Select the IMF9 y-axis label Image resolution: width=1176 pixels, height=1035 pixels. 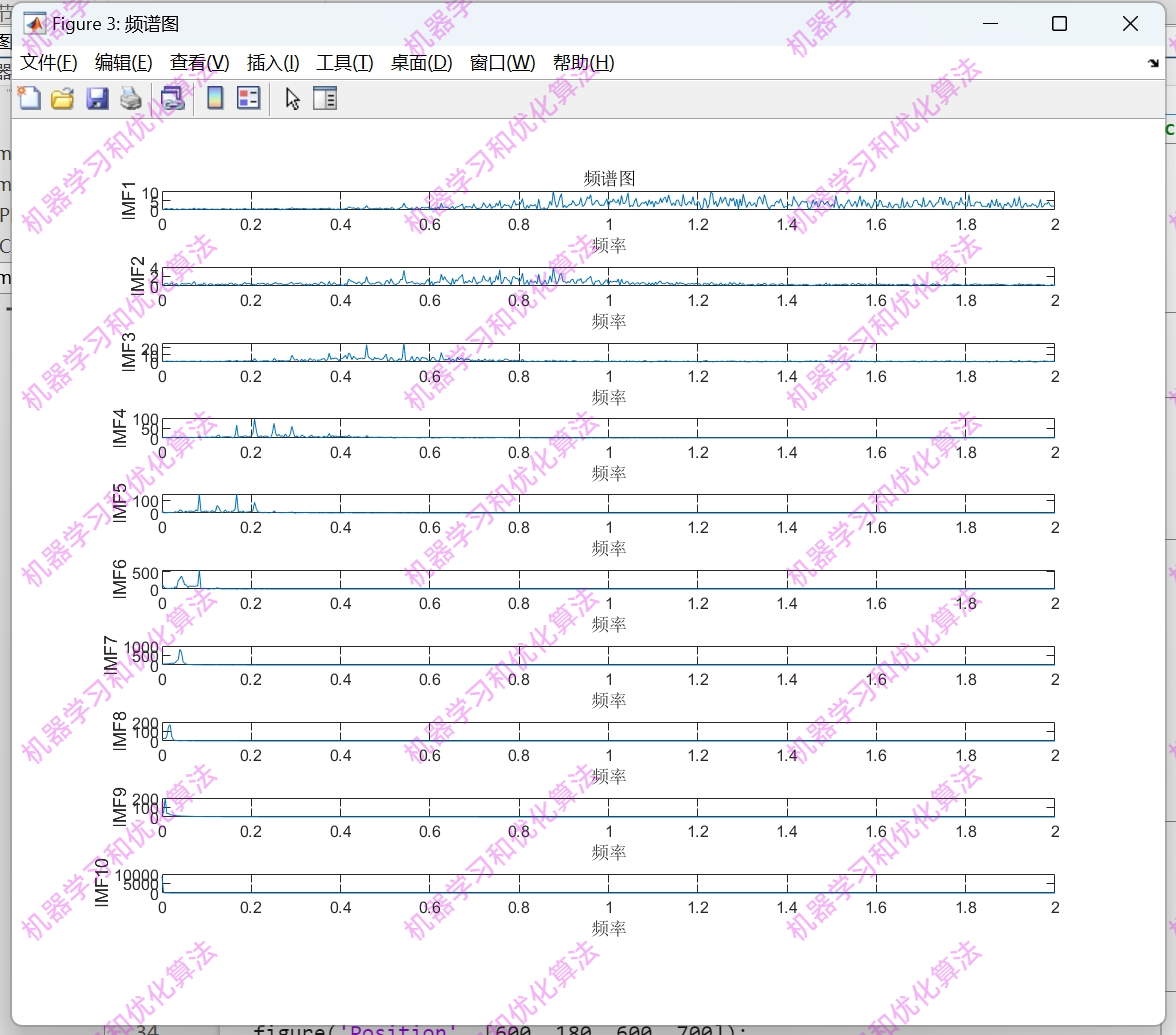coord(120,807)
